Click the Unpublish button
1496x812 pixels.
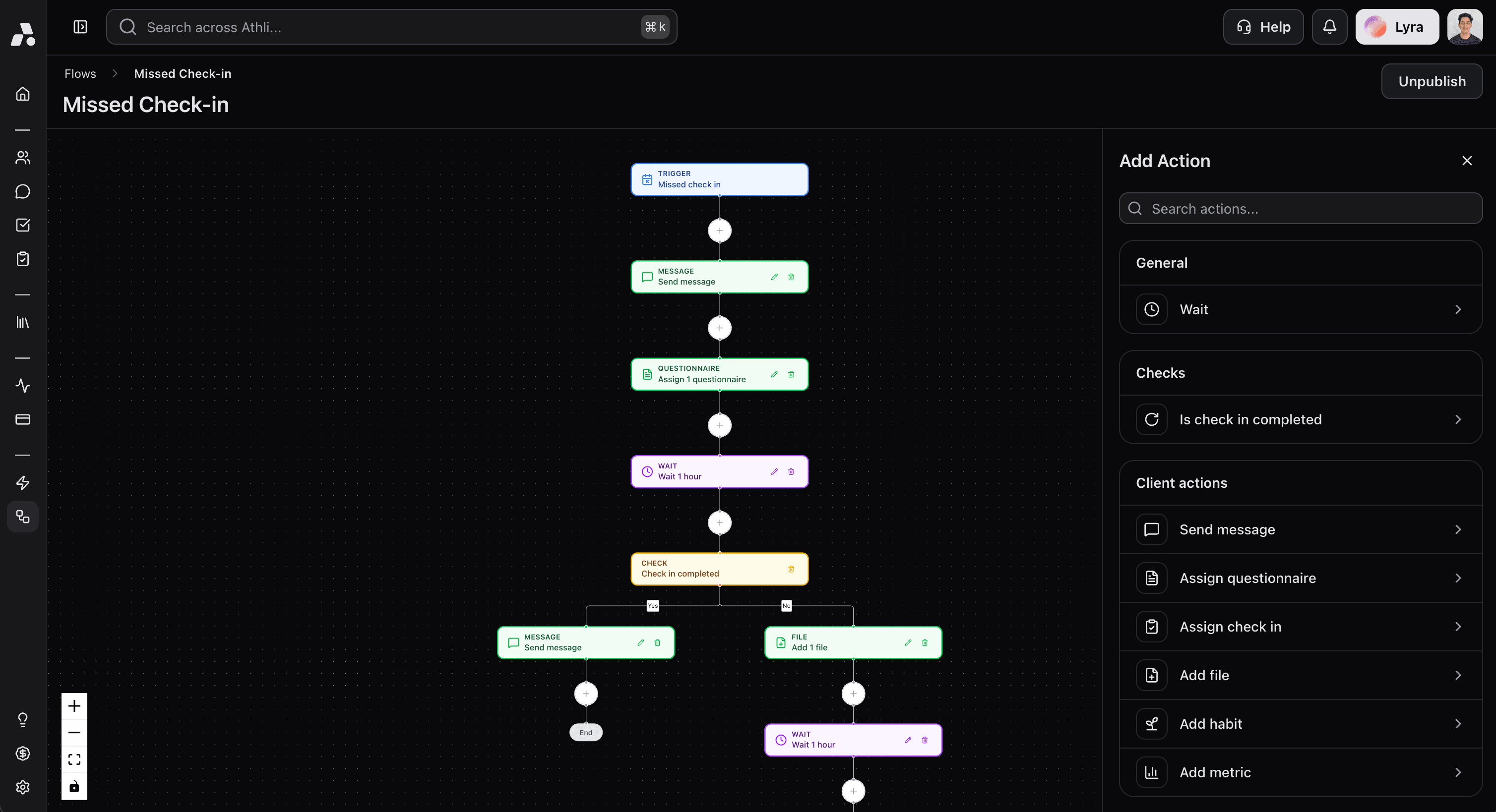1432,81
